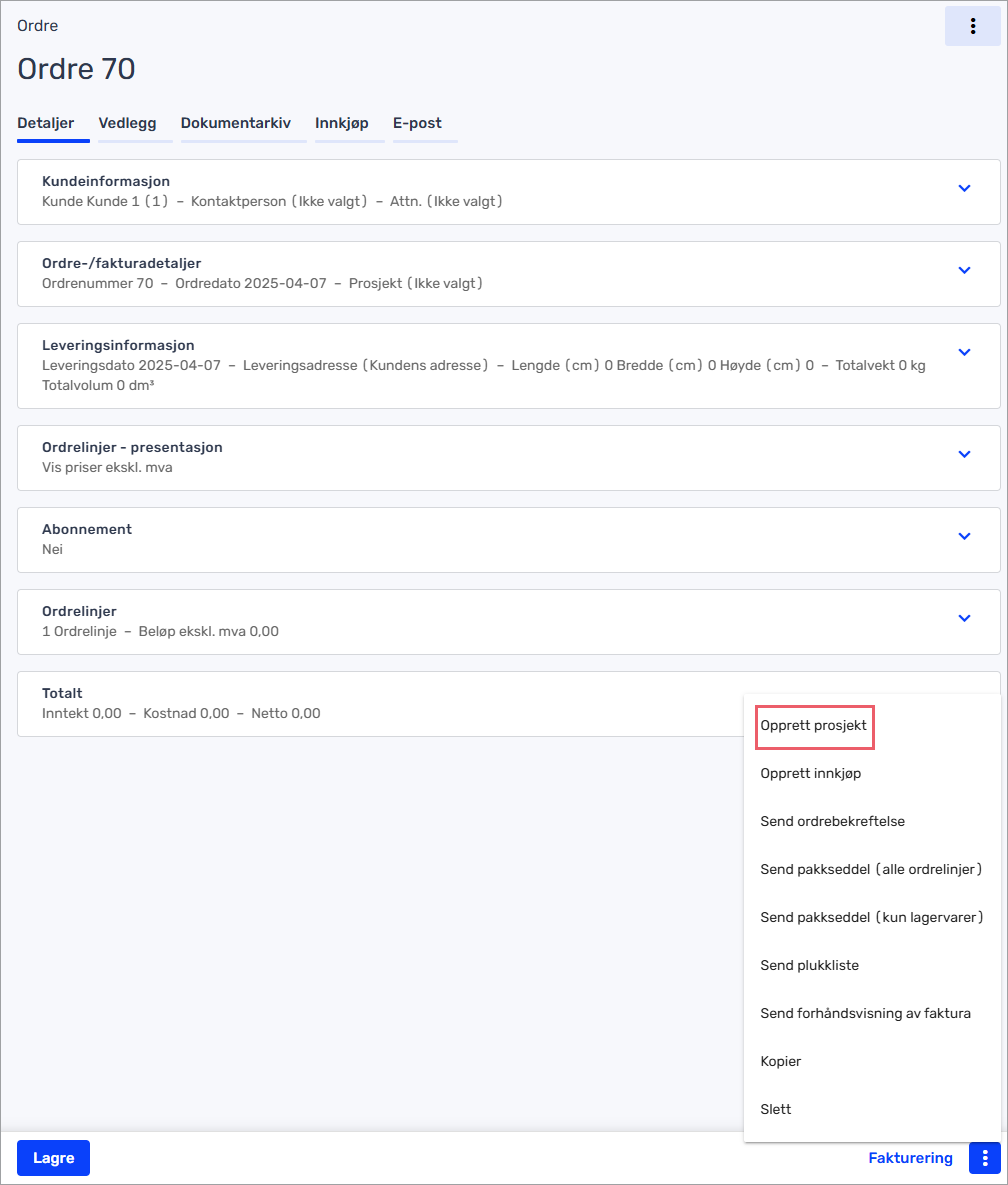The height and width of the screenshot is (1185, 1008).
Task: Expand the Abonnement section chevron
Action: pyautogui.click(x=964, y=536)
